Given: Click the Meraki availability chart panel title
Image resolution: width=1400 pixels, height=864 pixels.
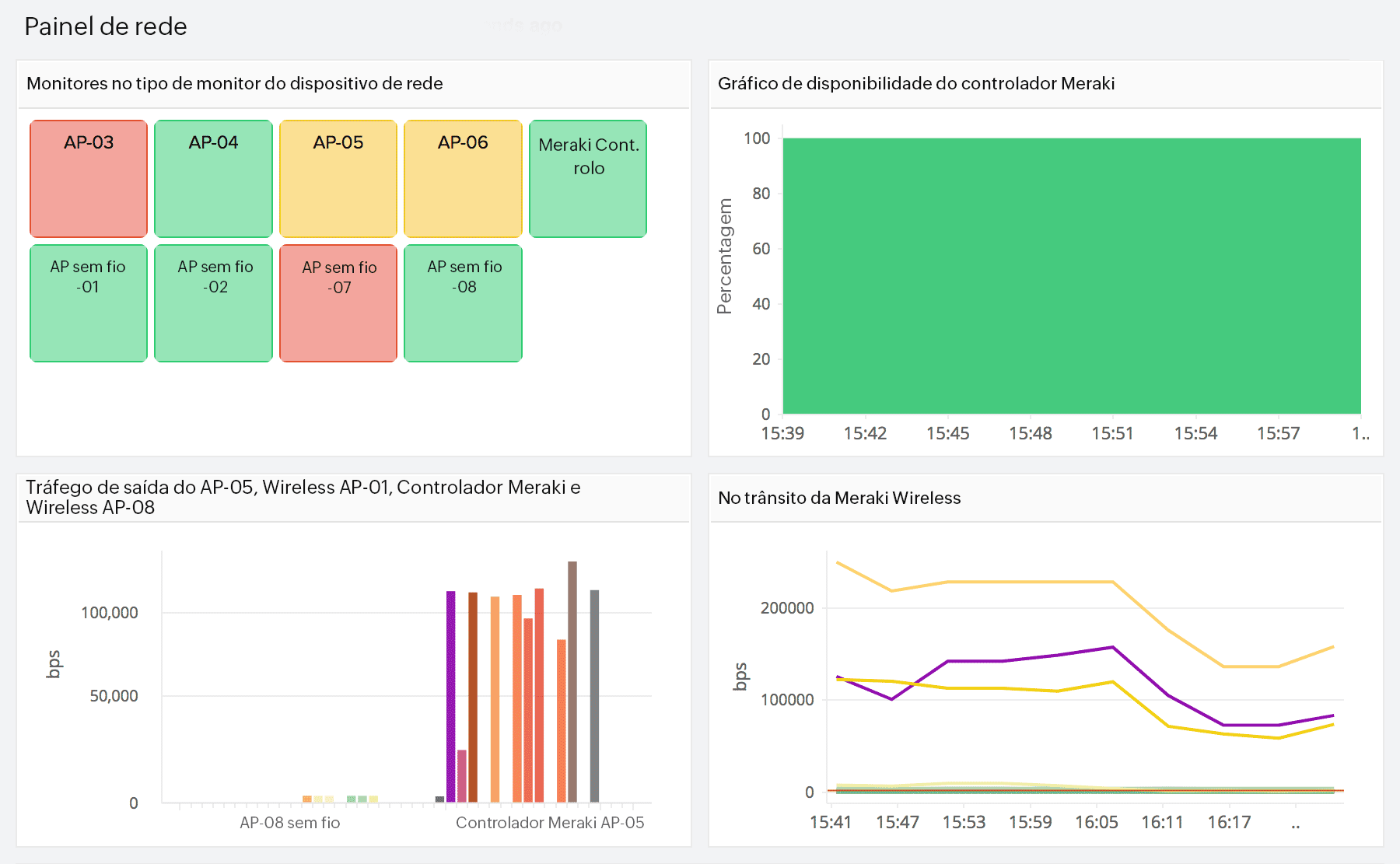Looking at the screenshot, I should pyautogui.click(x=916, y=83).
